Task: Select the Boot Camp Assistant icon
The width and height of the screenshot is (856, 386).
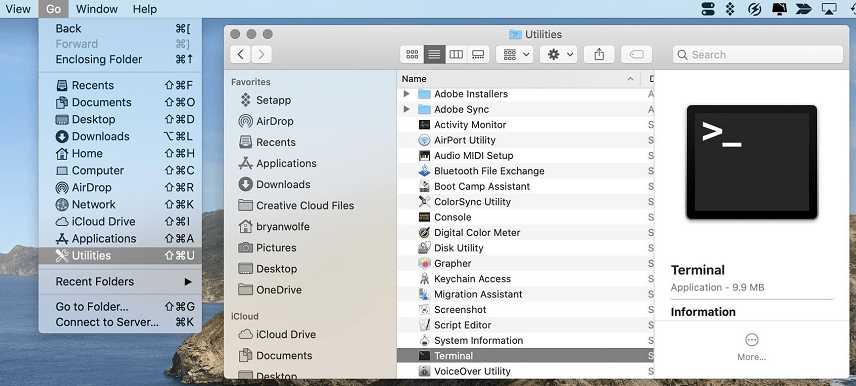Action: click(424, 186)
